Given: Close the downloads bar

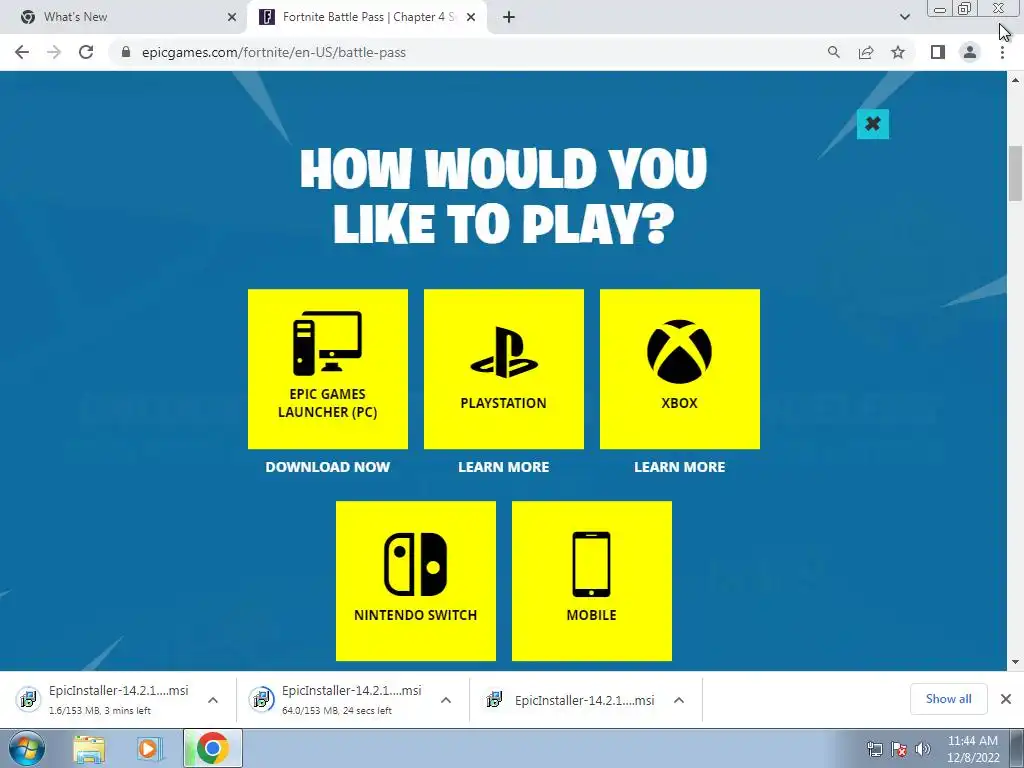Looking at the screenshot, I should pos(1006,699).
